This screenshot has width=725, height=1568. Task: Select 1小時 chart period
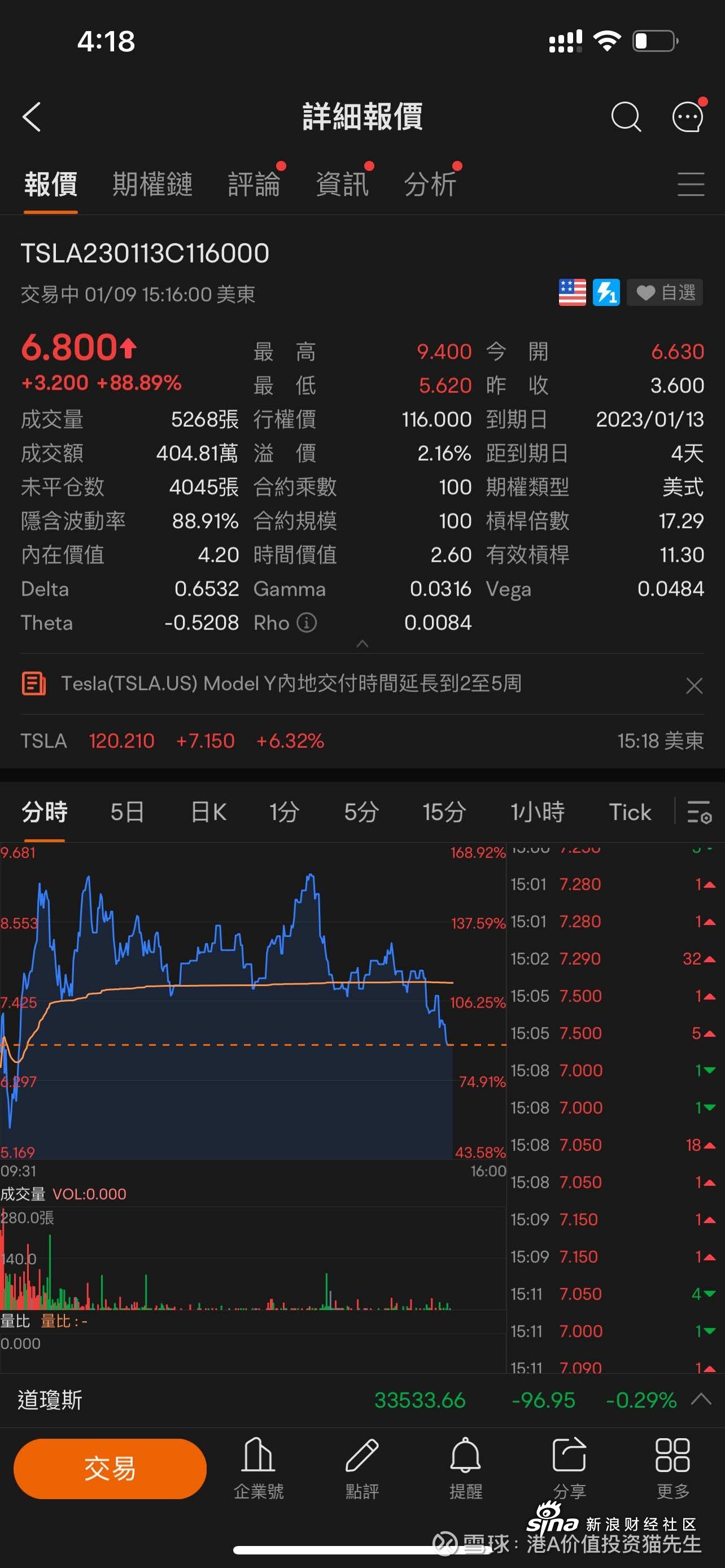(x=538, y=812)
